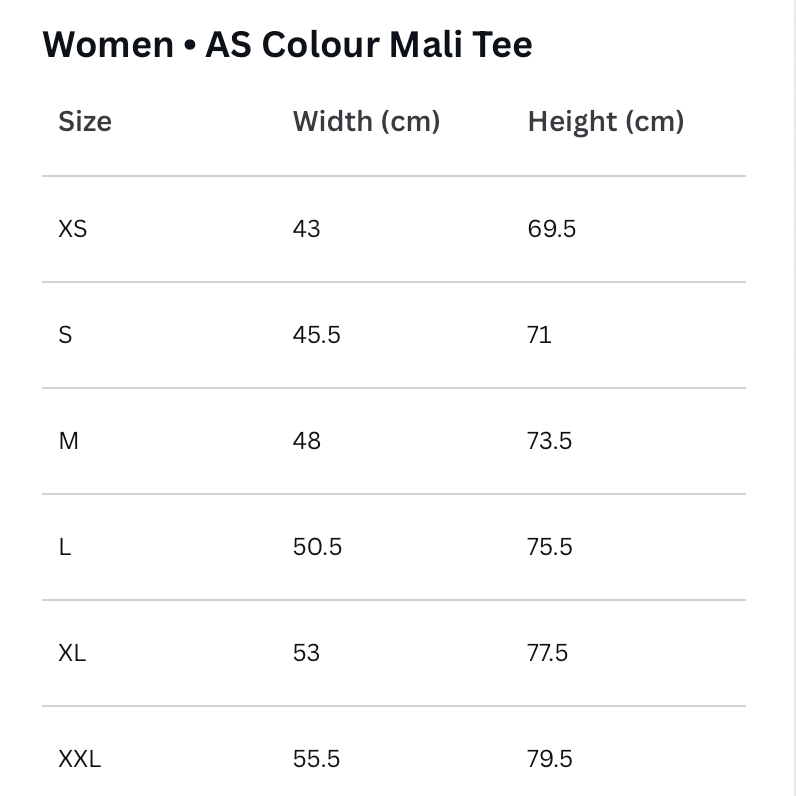This screenshot has height=796, width=796.
Task: Select the 69.5 height value
Action: point(551,229)
